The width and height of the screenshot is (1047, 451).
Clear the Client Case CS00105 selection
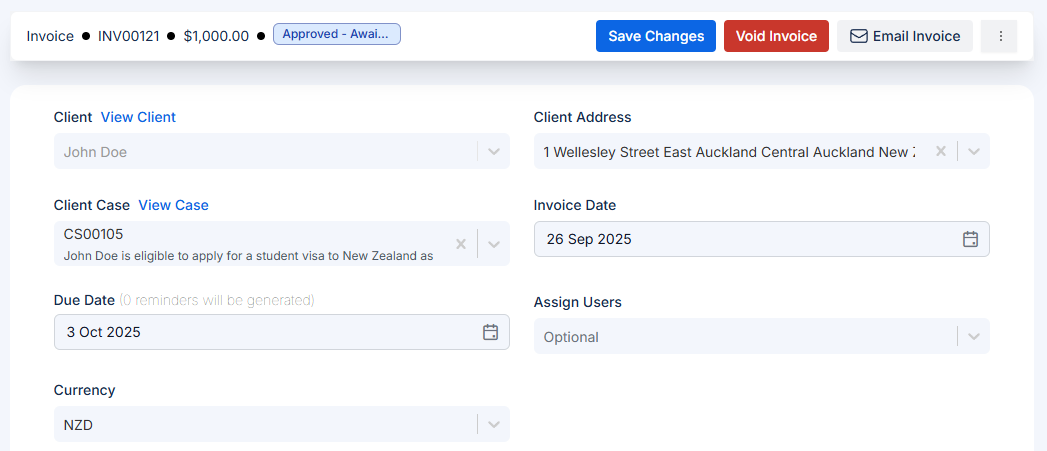coord(461,244)
